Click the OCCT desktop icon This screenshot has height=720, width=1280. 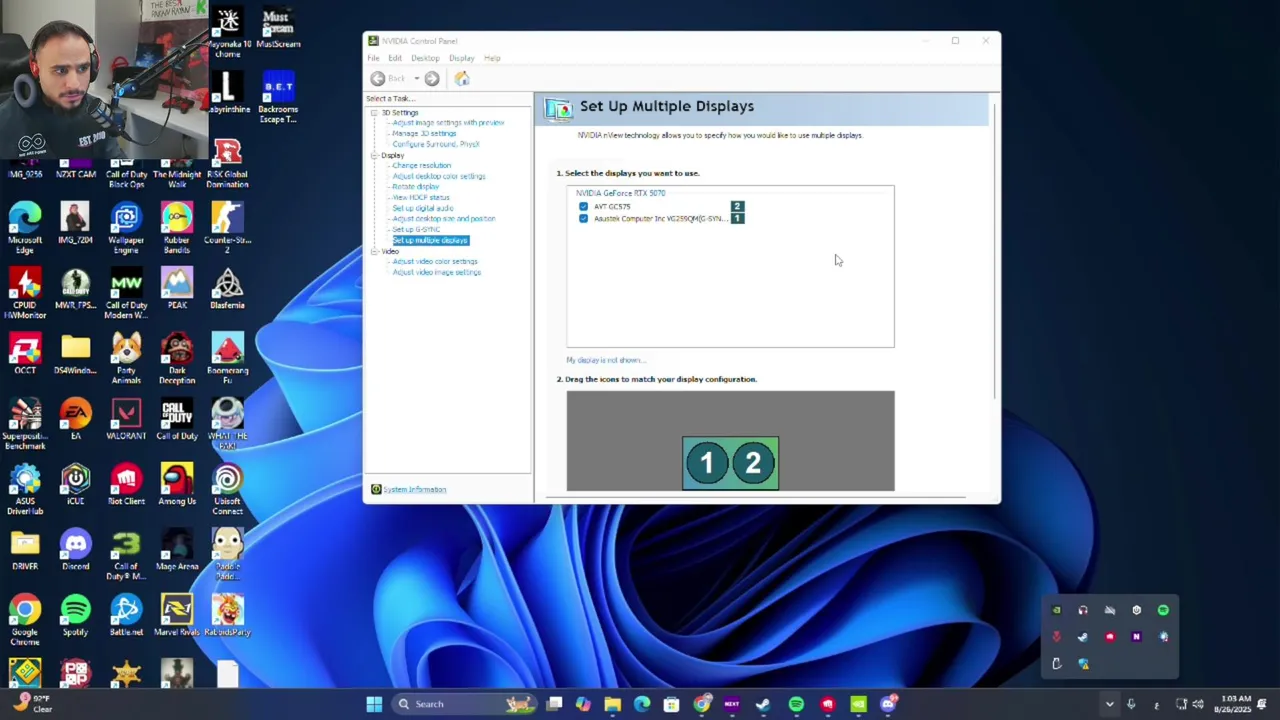pyautogui.click(x=25, y=355)
